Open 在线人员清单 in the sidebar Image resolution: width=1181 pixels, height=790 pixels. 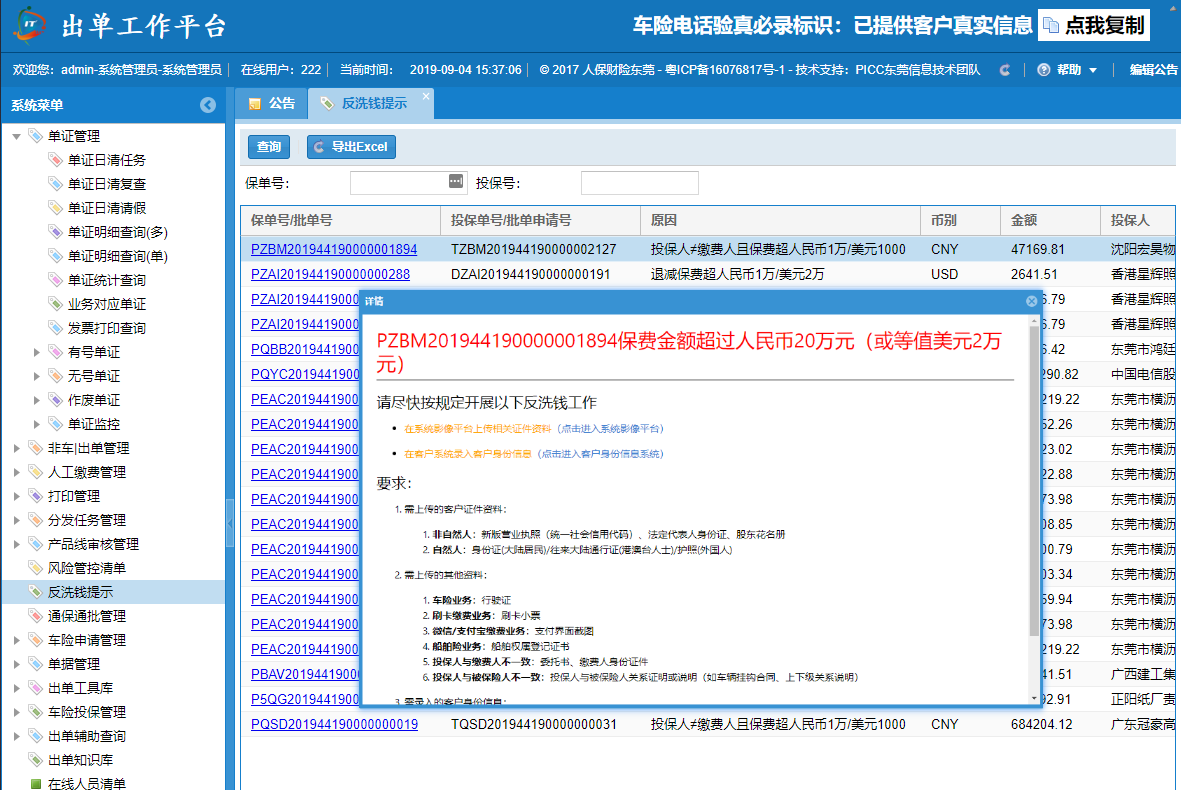point(87,784)
